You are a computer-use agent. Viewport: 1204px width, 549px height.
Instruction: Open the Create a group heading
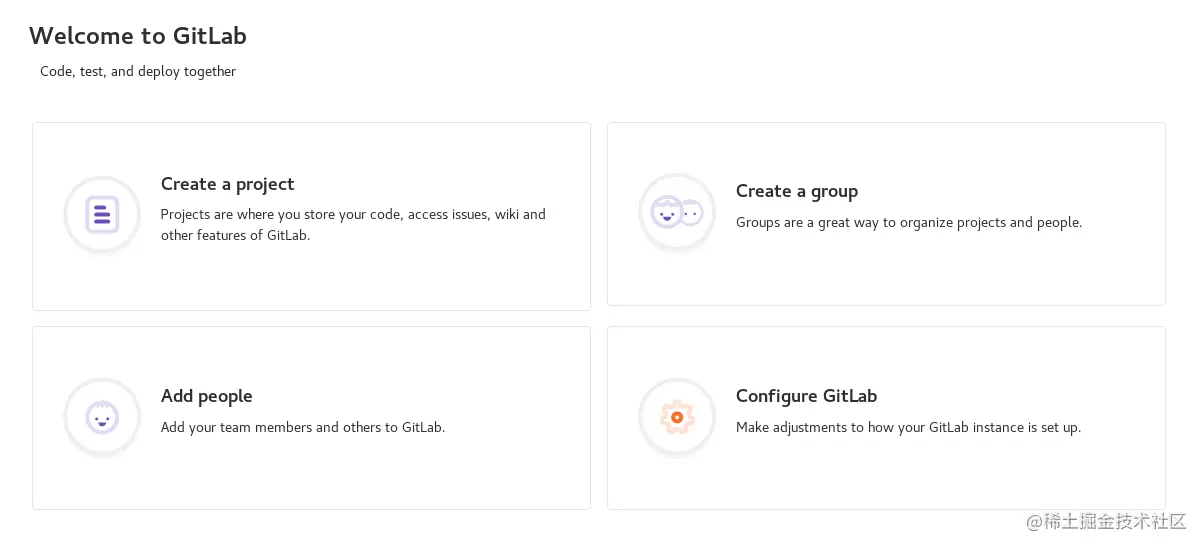[x=797, y=191]
